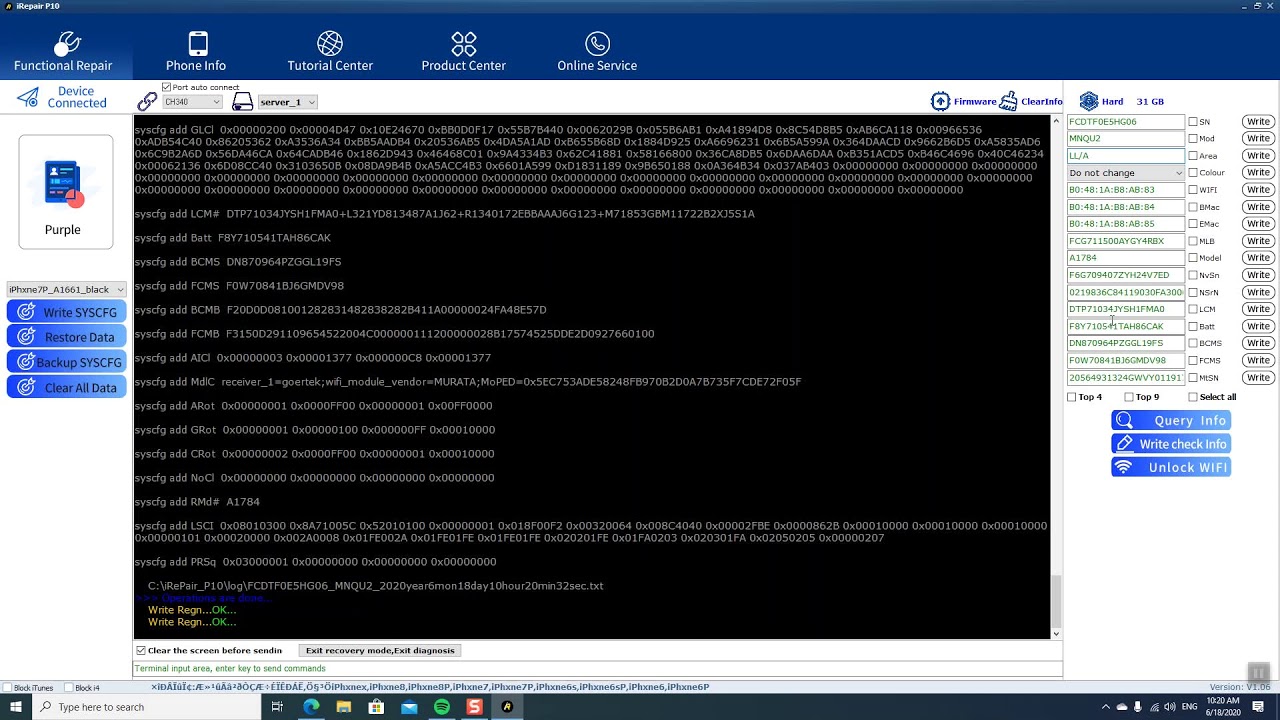Viewport: 1280px width, 720px height.
Task: Check the LCM checkbox
Action: pyautogui.click(x=1193, y=309)
